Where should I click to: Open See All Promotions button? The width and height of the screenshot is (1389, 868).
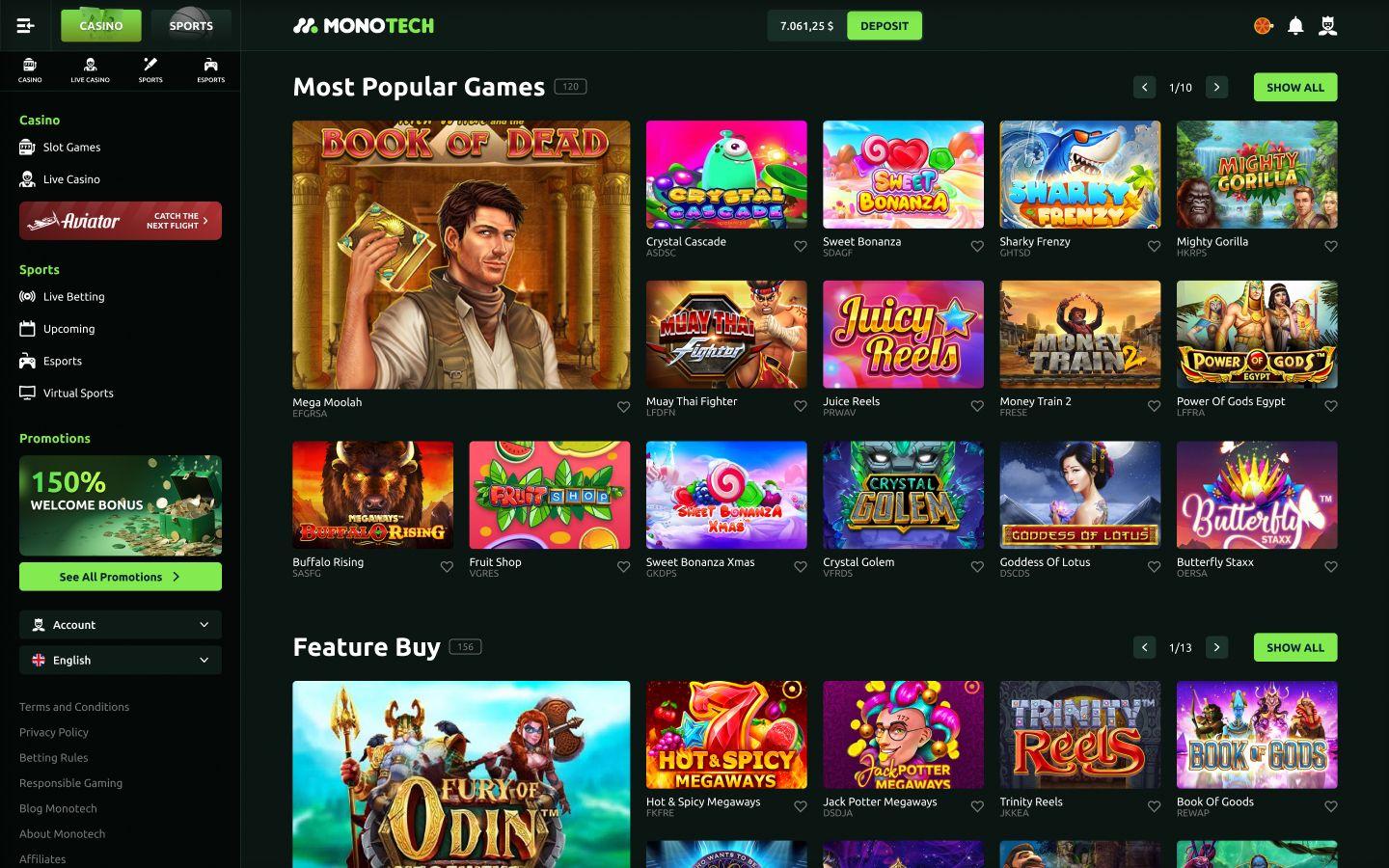[x=121, y=577]
